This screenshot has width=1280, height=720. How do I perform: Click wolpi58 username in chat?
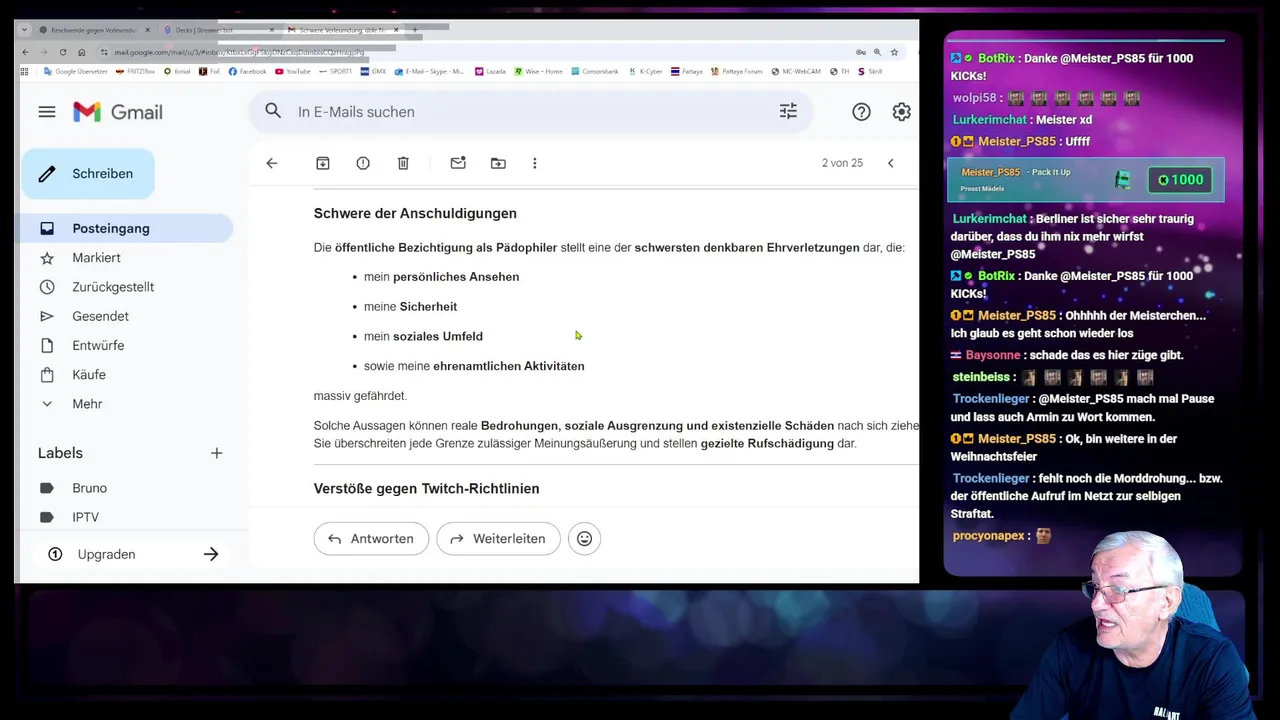(x=977, y=98)
